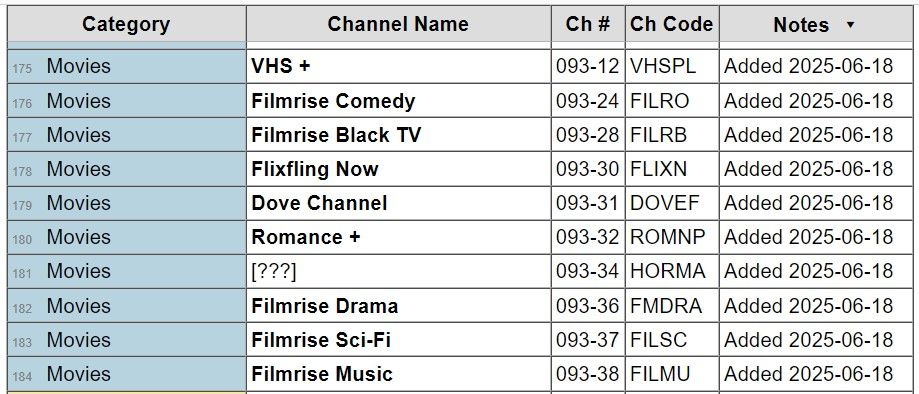Click the VHS + channel name cell
Viewport: 919px width, 394px height.
(x=399, y=66)
